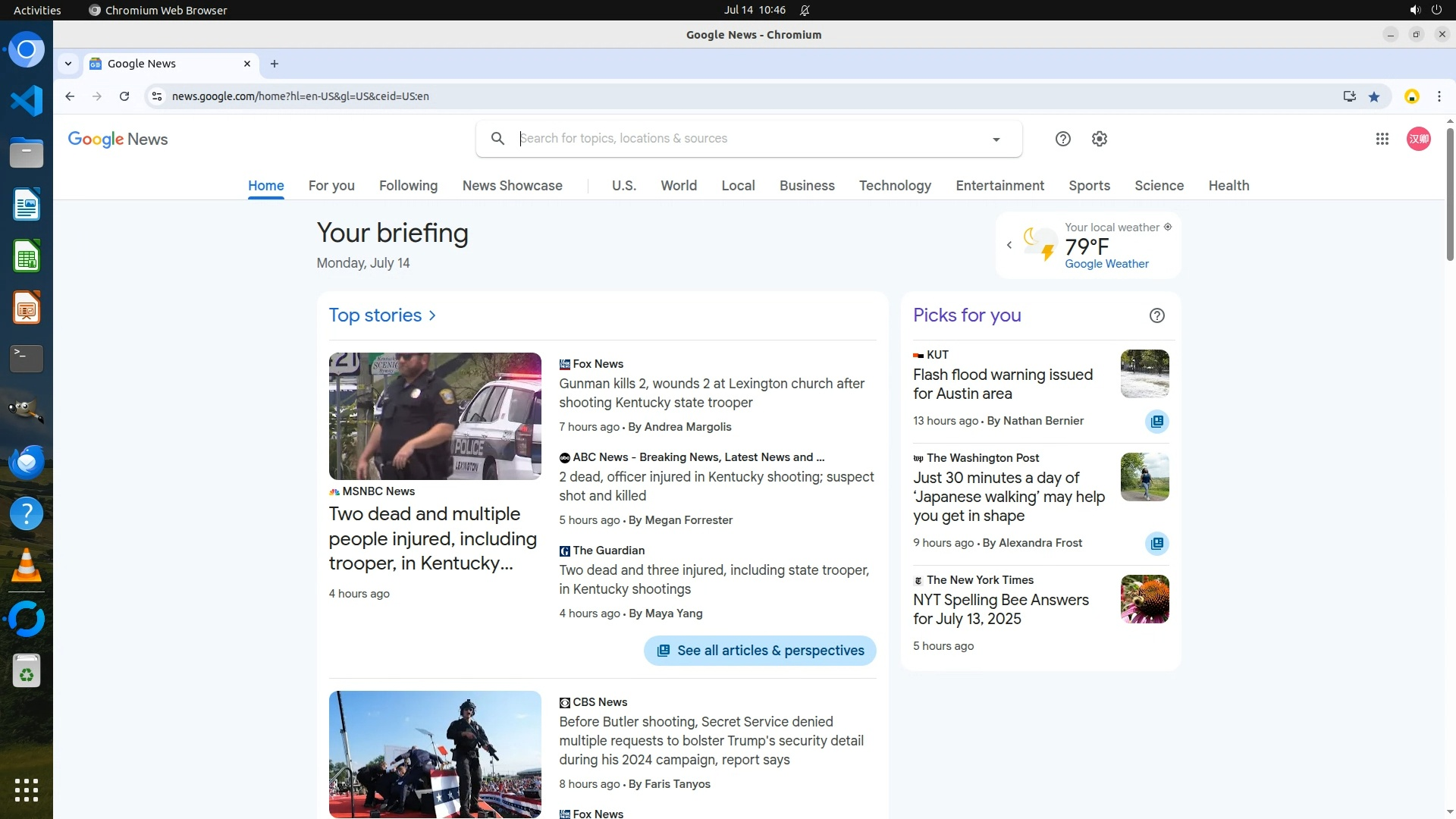Toggle the notifications bell in top bar
The height and width of the screenshot is (819, 1456).
pyautogui.click(x=805, y=10)
